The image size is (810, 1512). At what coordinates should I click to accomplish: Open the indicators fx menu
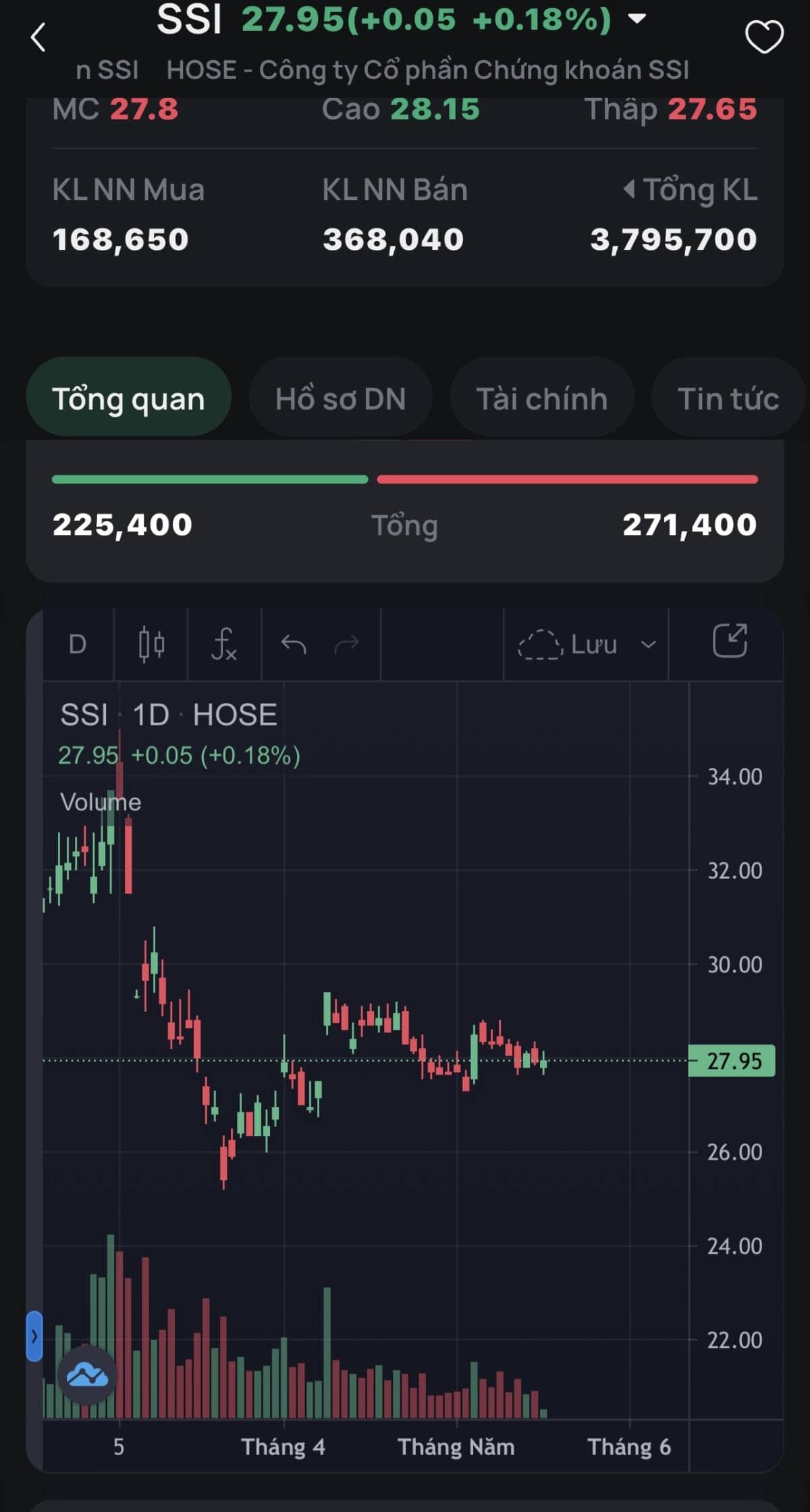[x=224, y=644]
